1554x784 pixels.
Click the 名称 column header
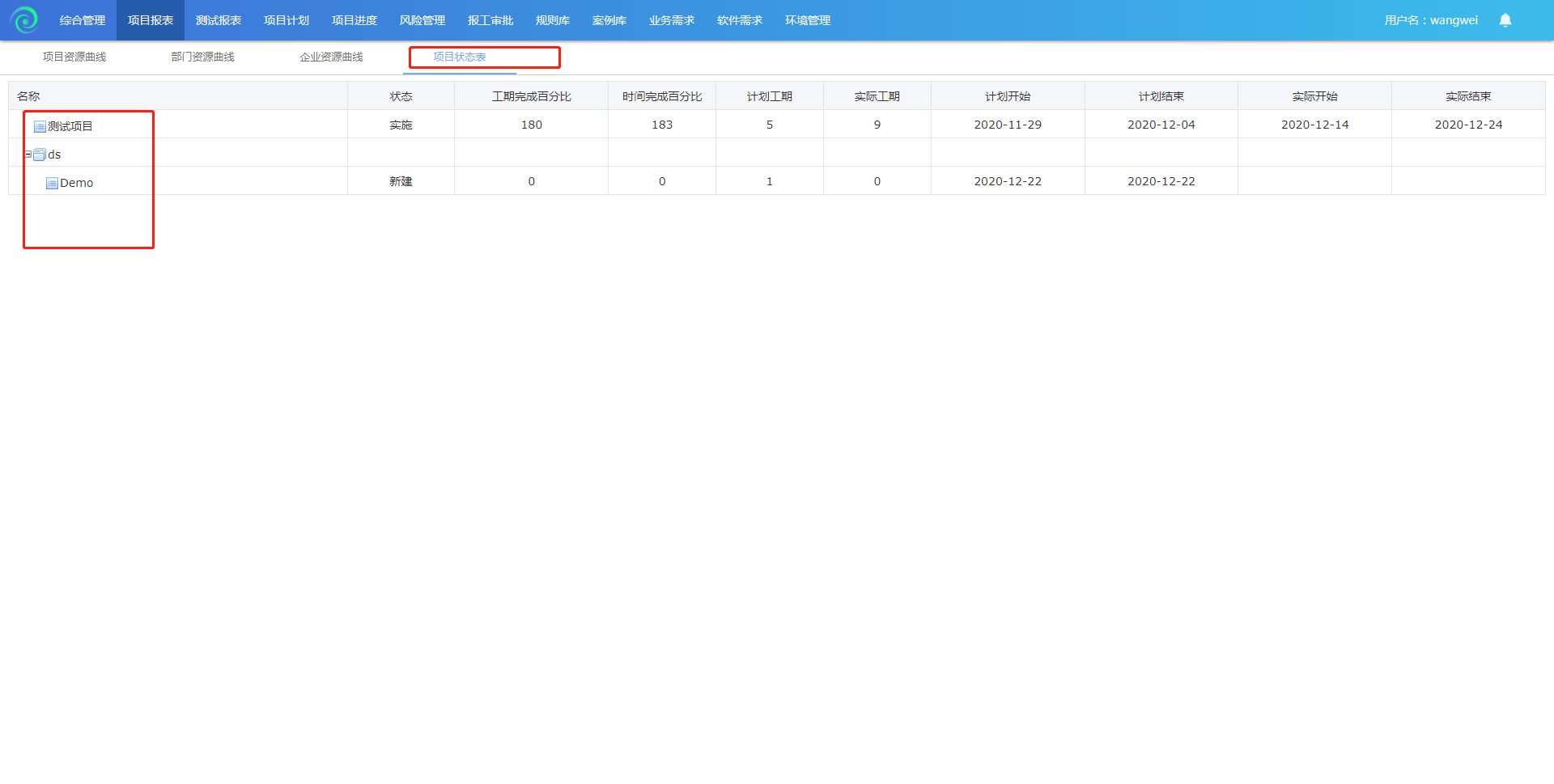178,96
